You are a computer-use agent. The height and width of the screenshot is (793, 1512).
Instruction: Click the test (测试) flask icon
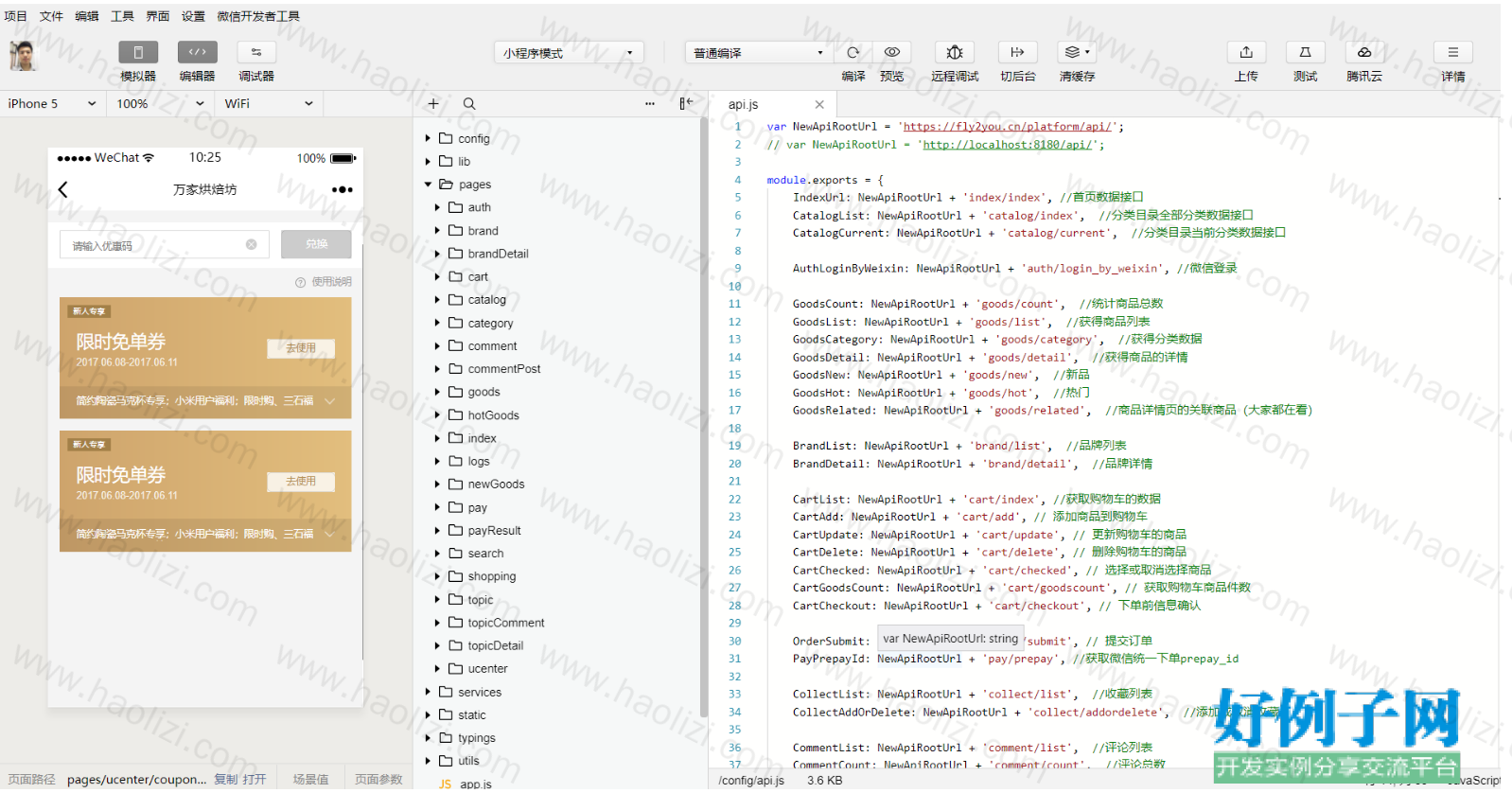1305,52
